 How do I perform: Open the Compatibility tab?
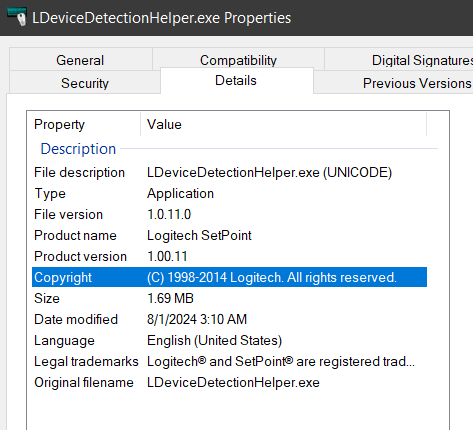(238, 59)
